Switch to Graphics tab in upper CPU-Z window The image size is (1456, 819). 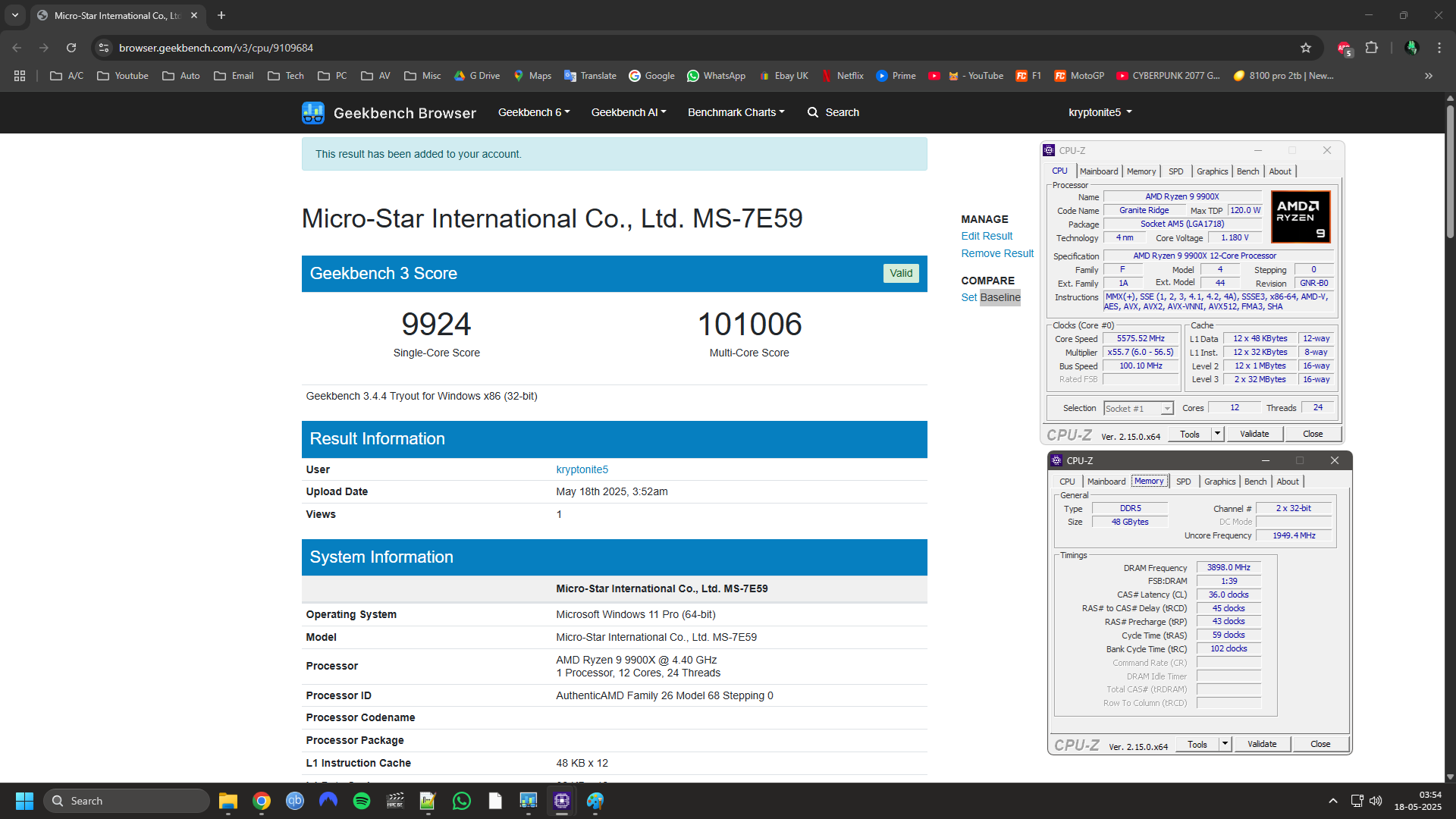1212,171
